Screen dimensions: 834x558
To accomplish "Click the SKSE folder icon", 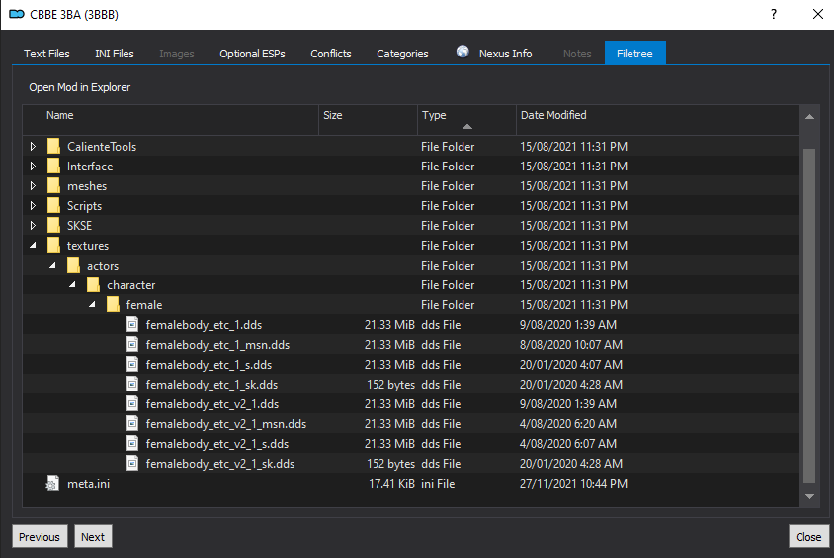I will point(53,226).
